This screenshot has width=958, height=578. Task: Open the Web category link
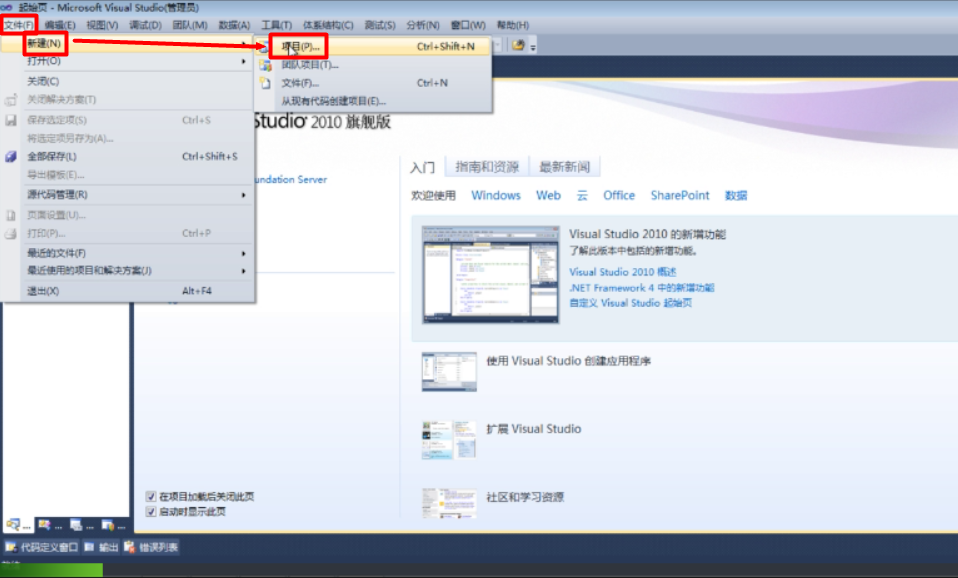548,196
